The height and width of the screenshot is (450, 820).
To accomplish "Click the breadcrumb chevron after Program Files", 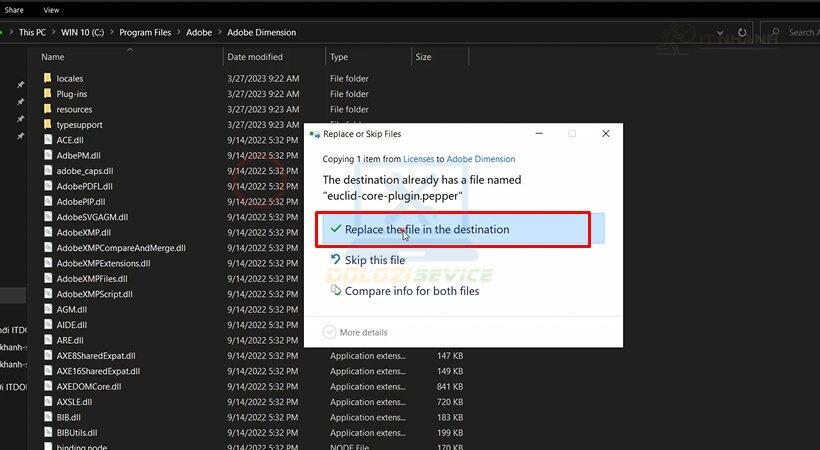I will click(x=178, y=32).
